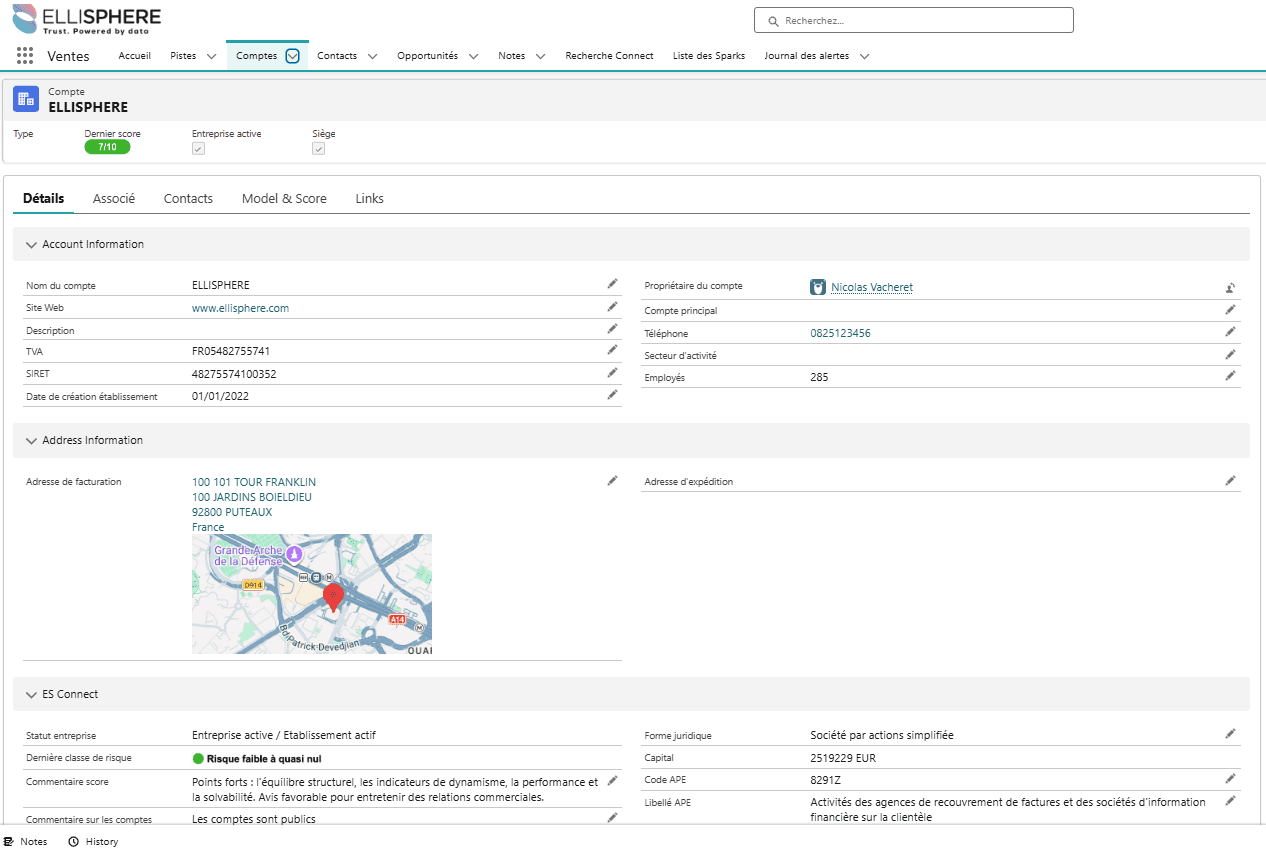This screenshot has height=853, width=1266.
Task: Open Opportunités dropdown chevron
Action: (x=473, y=56)
